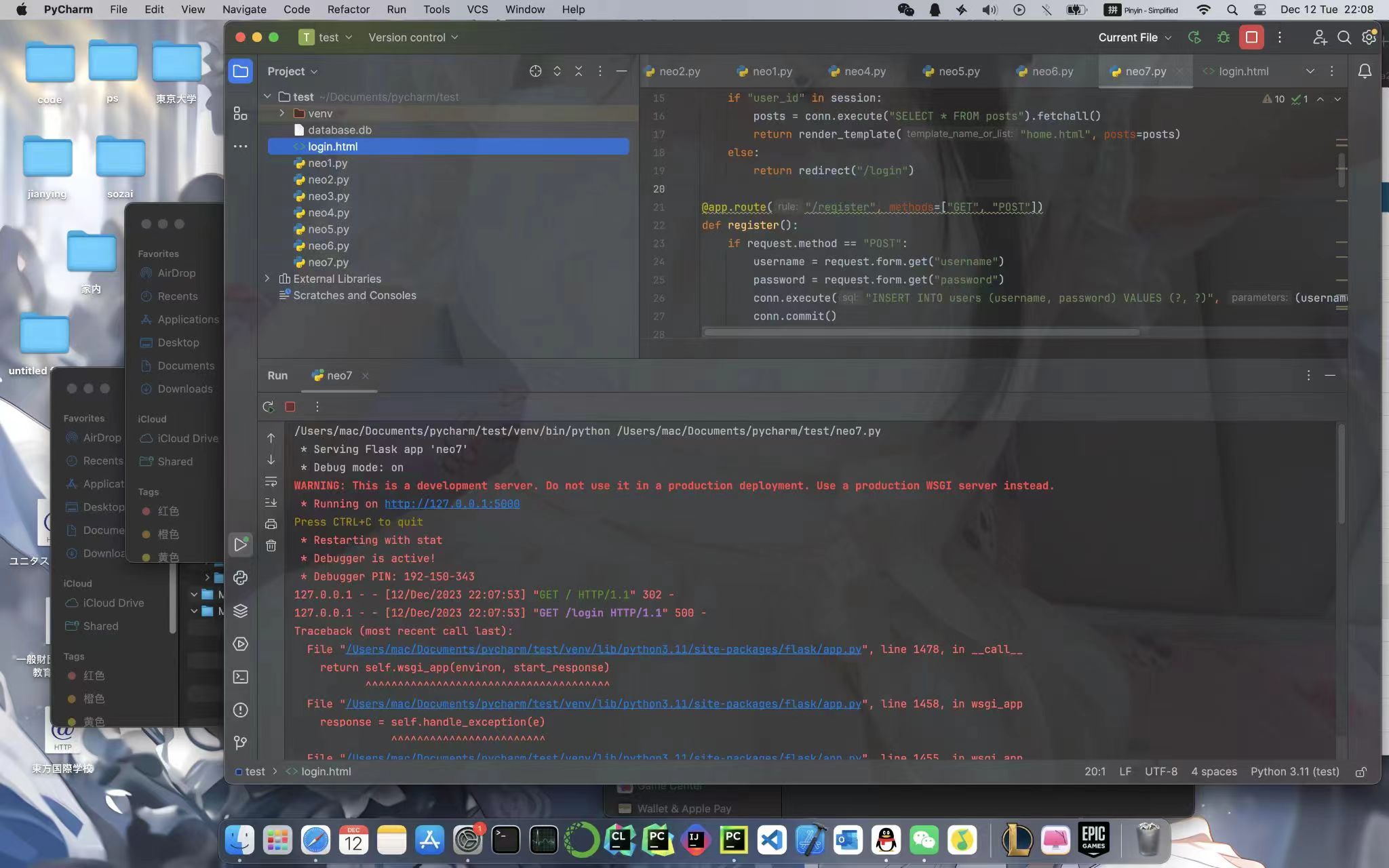Open the Terminal tool window
Screen dimensions: 1389x868
(x=240, y=677)
